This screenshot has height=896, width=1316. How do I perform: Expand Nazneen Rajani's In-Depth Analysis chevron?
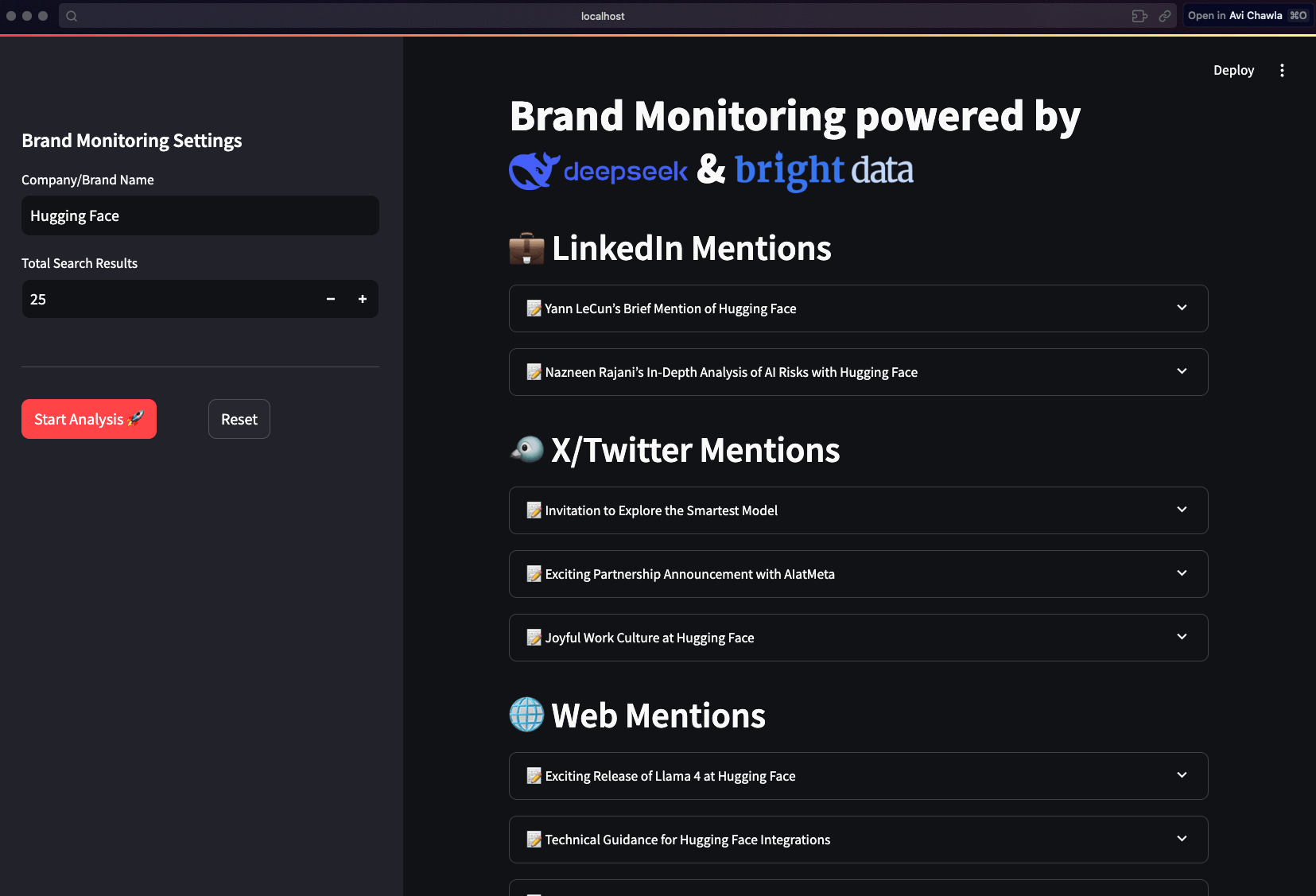tap(1182, 371)
